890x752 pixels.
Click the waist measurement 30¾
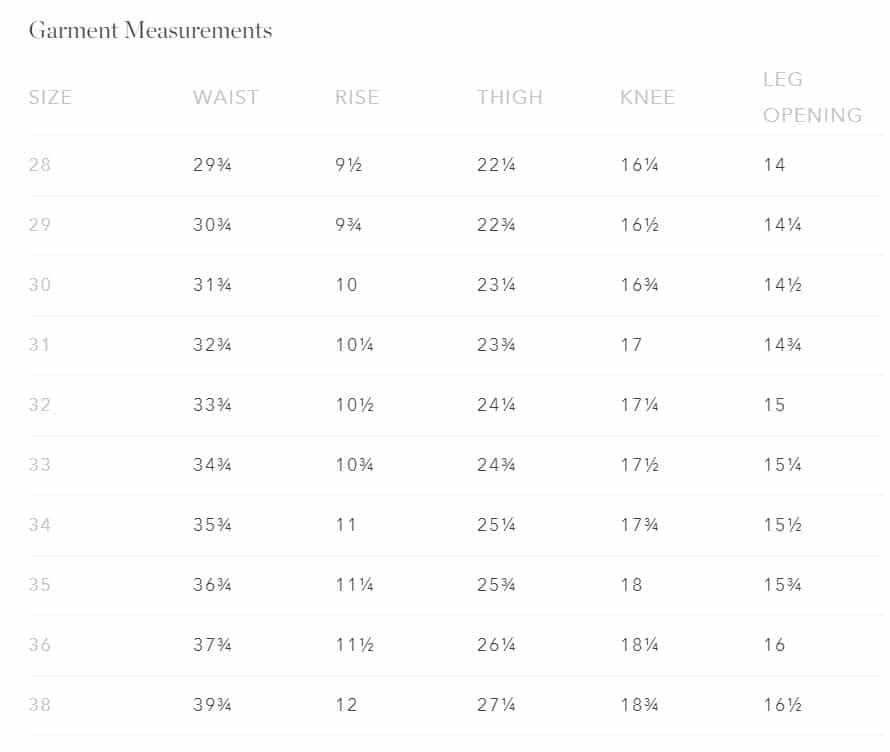213,225
